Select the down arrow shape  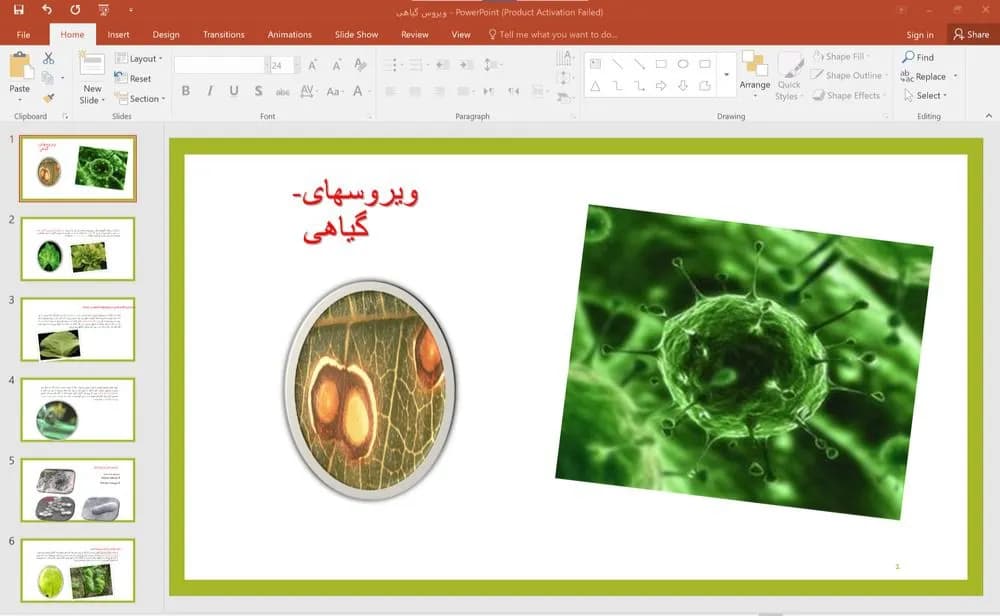click(683, 85)
